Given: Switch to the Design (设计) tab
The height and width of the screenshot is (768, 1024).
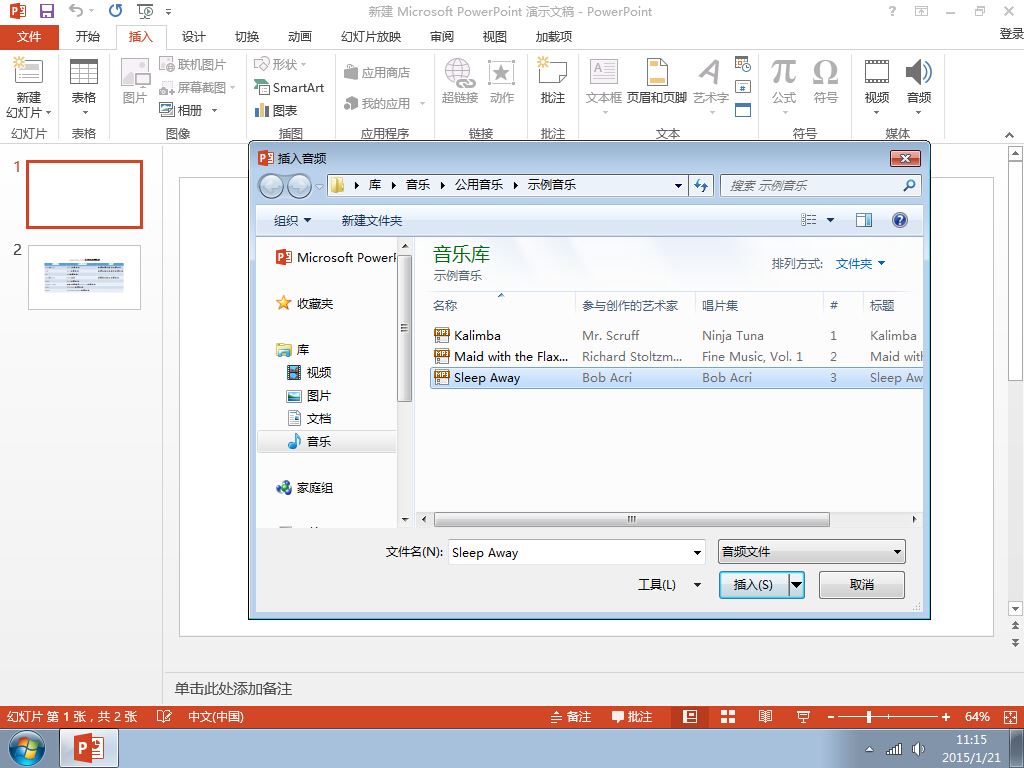Looking at the screenshot, I should pyautogui.click(x=193, y=37).
